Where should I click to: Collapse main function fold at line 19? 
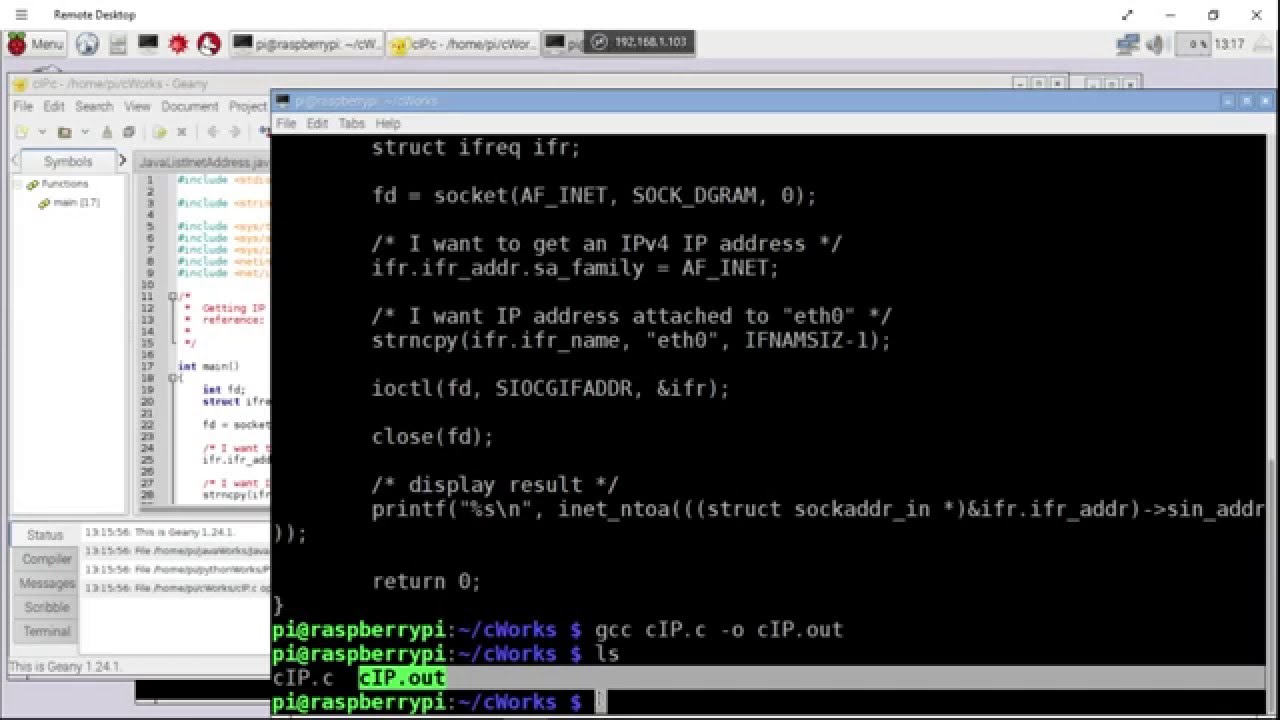click(172, 378)
